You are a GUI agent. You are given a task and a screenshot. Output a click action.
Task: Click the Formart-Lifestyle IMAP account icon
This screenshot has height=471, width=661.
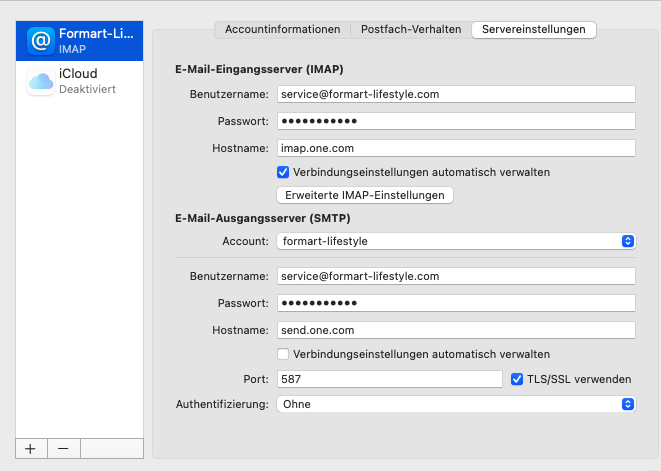pyautogui.click(x=41, y=40)
